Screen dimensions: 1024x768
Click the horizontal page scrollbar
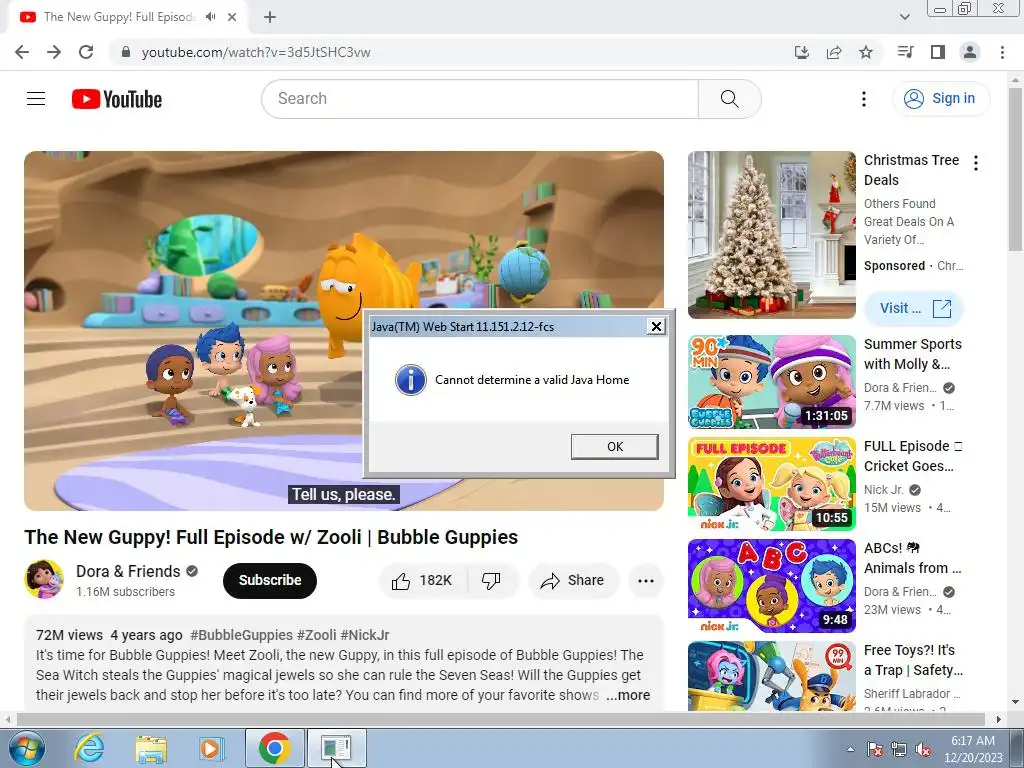[502, 719]
